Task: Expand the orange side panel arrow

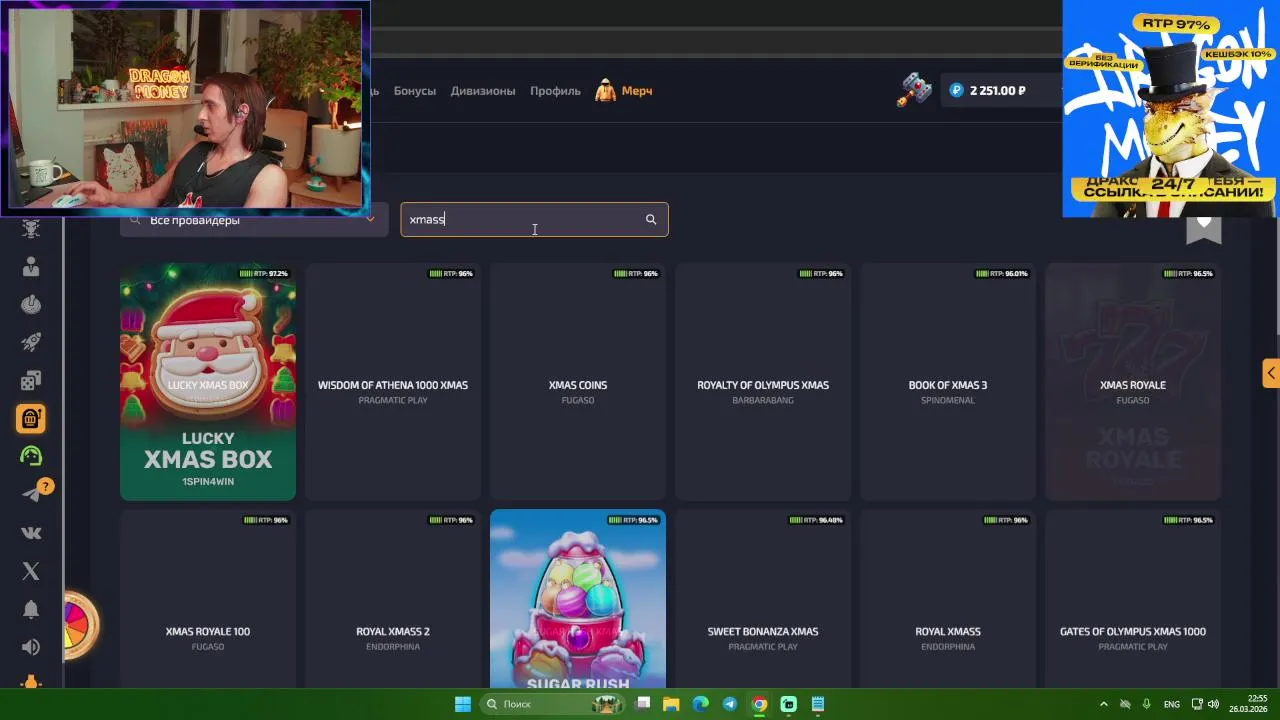Action: 1270,373
